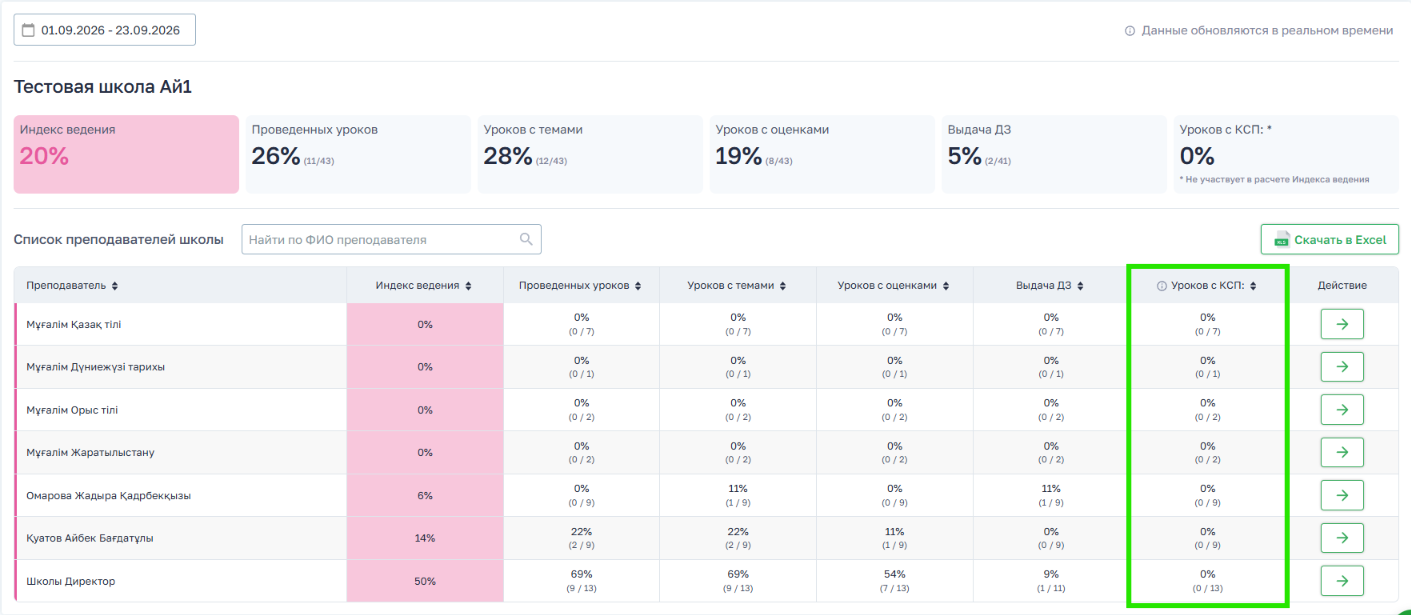1411x615 pixels.
Task: Sort by Уроков с оценками column header
Action: point(894,285)
